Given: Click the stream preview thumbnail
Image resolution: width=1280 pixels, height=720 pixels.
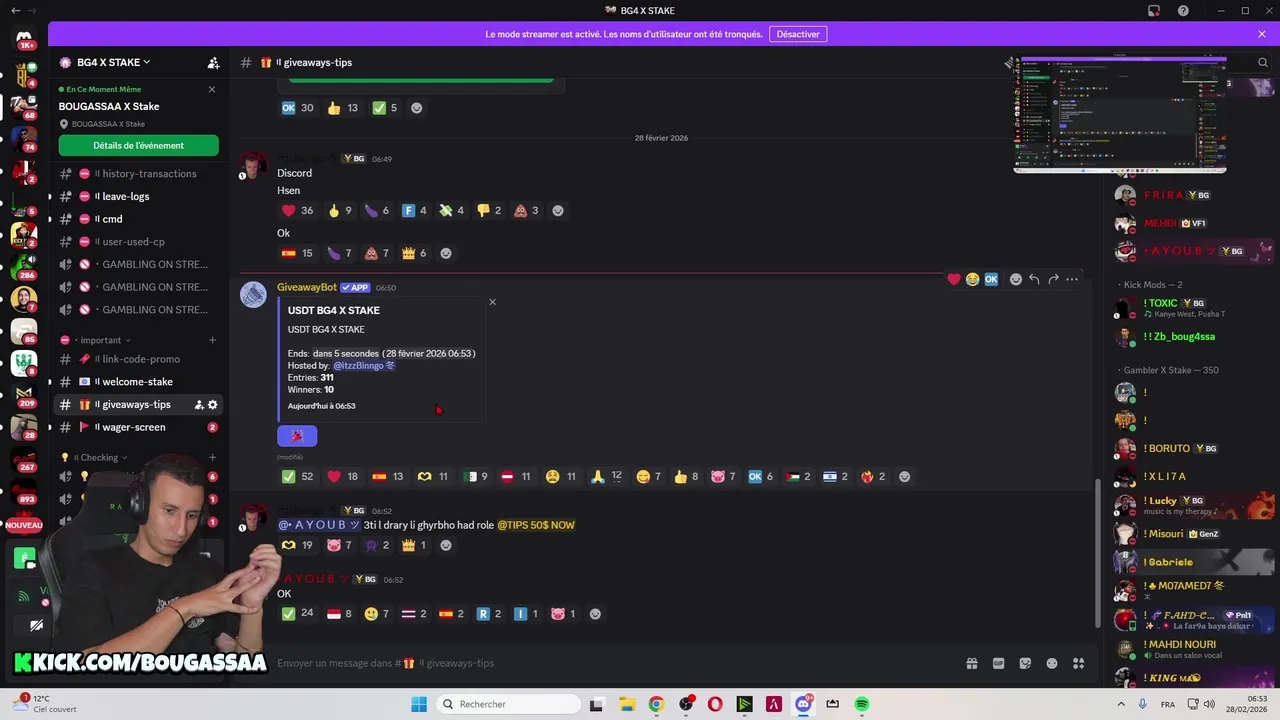Looking at the screenshot, I should (1120, 115).
